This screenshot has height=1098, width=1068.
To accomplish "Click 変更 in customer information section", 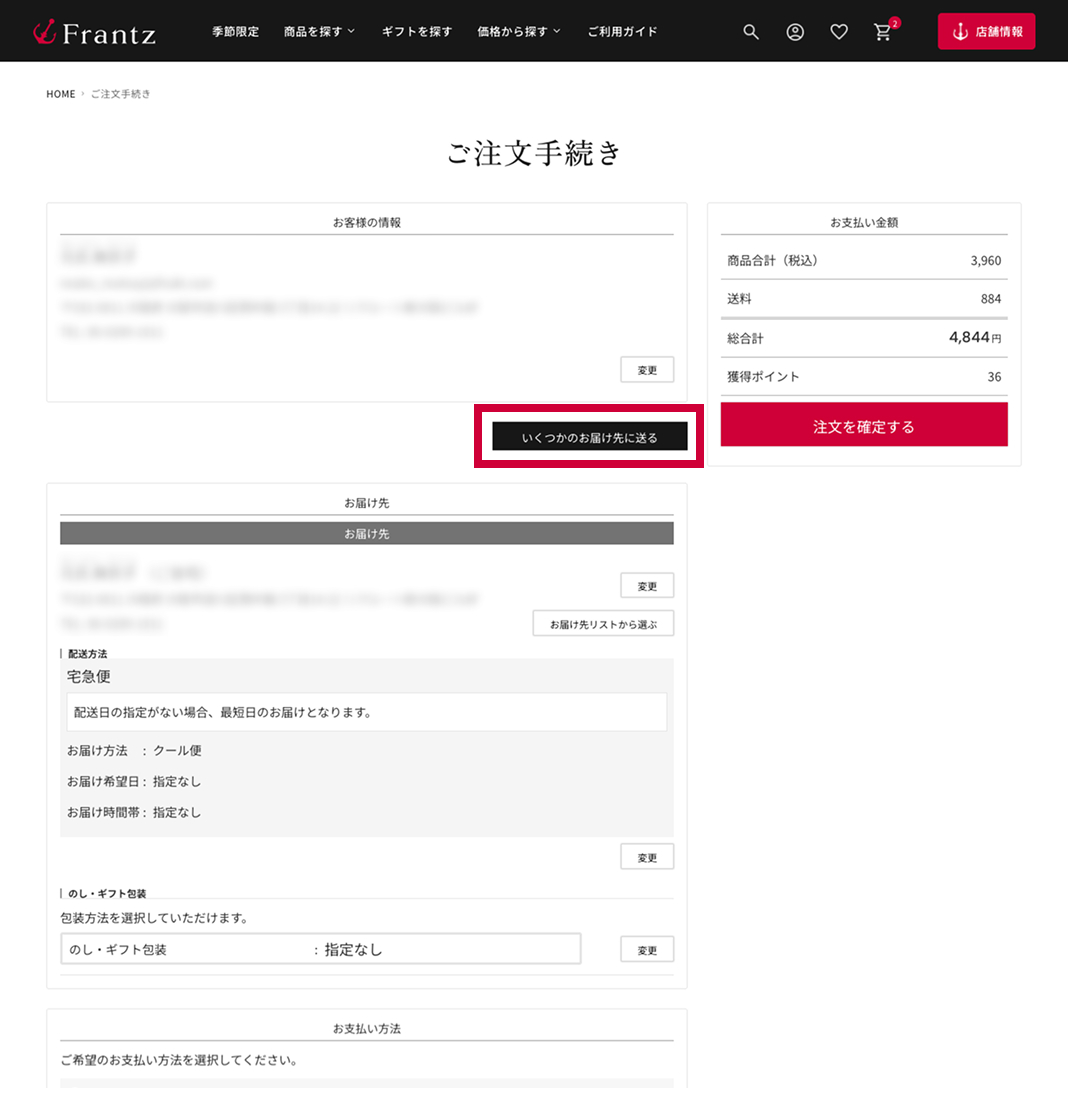I will click(647, 370).
